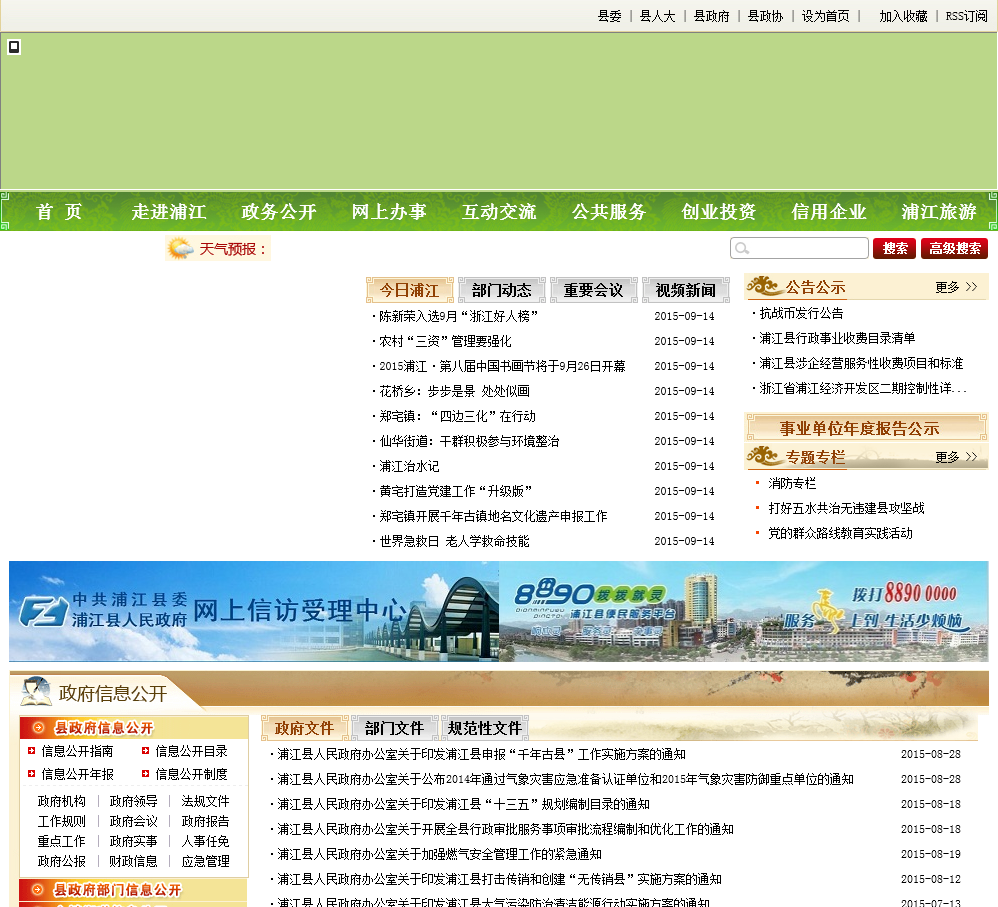Viewport: 998px width, 907px height.
Task: Click inside the search text field
Action: tap(799, 248)
